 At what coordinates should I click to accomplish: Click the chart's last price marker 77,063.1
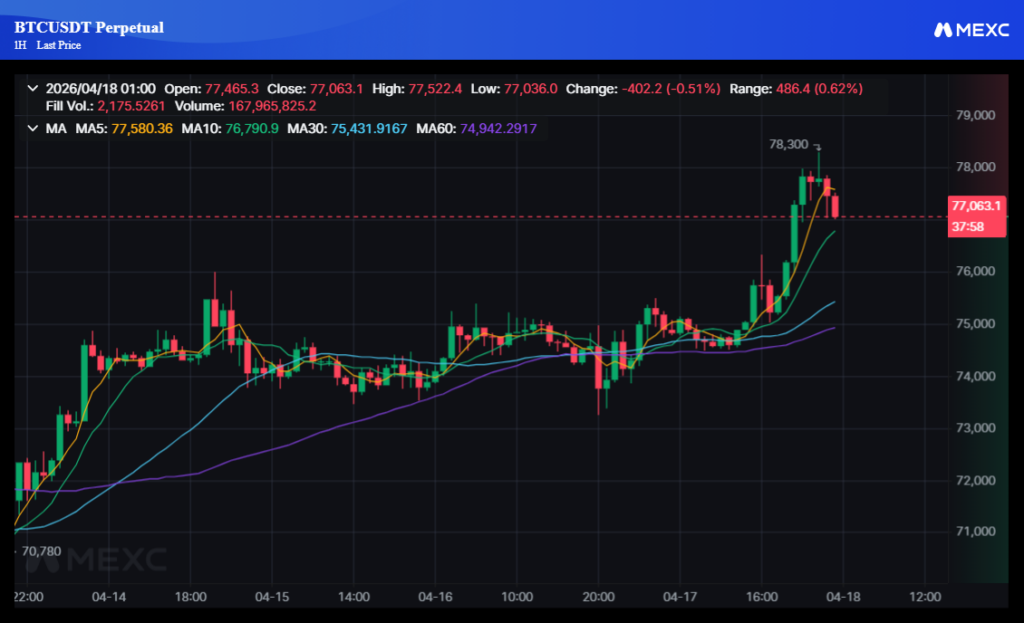[x=975, y=204]
